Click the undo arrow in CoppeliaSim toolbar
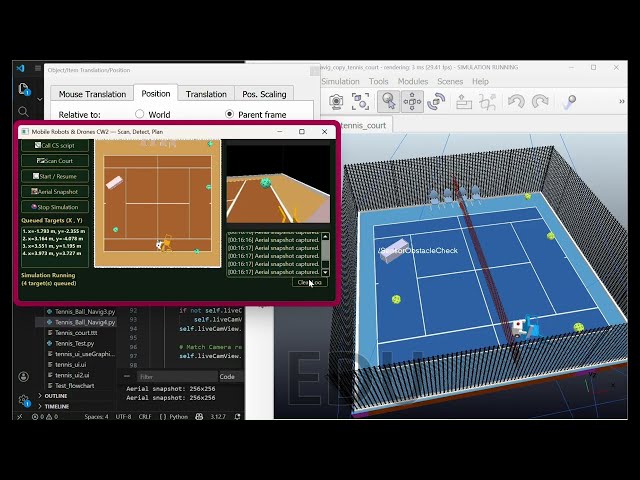The width and height of the screenshot is (640, 480). point(516,101)
